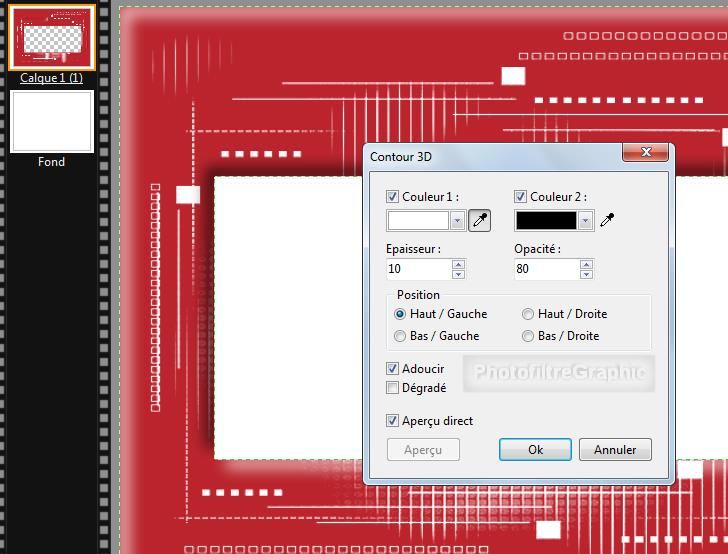728x554 pixels.
Task: Click the black Couleur 2 swatch
Action: [546, 221]
